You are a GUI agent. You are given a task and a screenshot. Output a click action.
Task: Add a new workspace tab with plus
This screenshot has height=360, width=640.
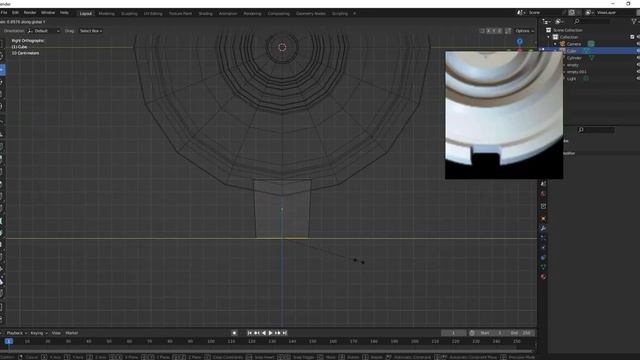[x=354, y=13]
